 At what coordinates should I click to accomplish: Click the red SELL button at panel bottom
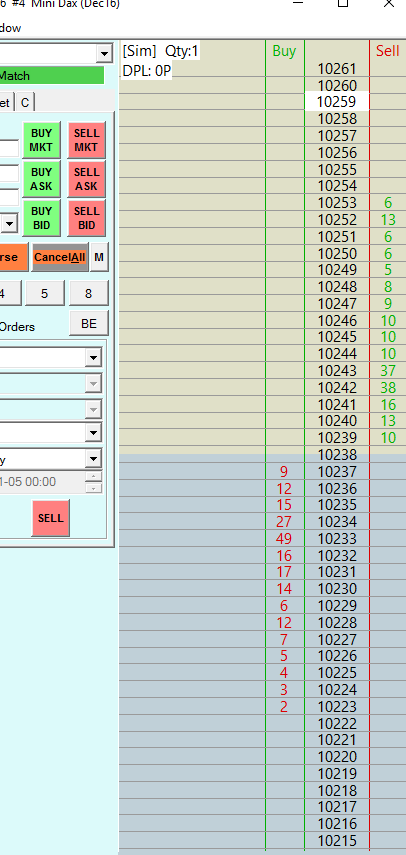pyautogui.click(x=51, y=518)
